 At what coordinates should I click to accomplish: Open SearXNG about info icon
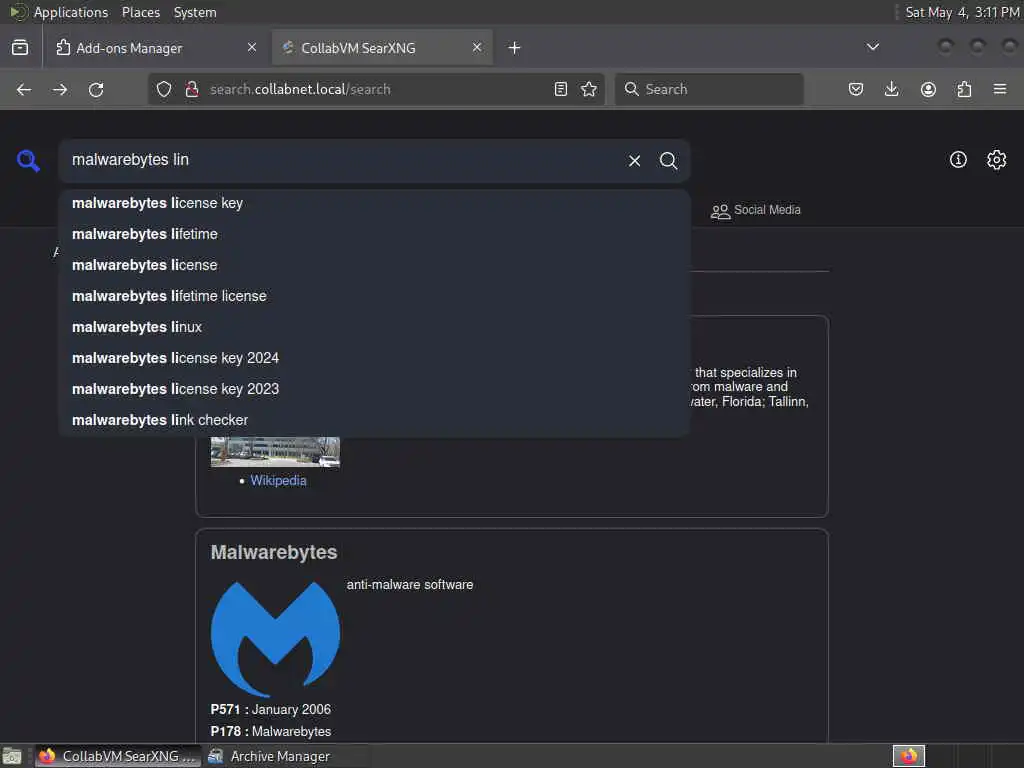click(958, 159)
